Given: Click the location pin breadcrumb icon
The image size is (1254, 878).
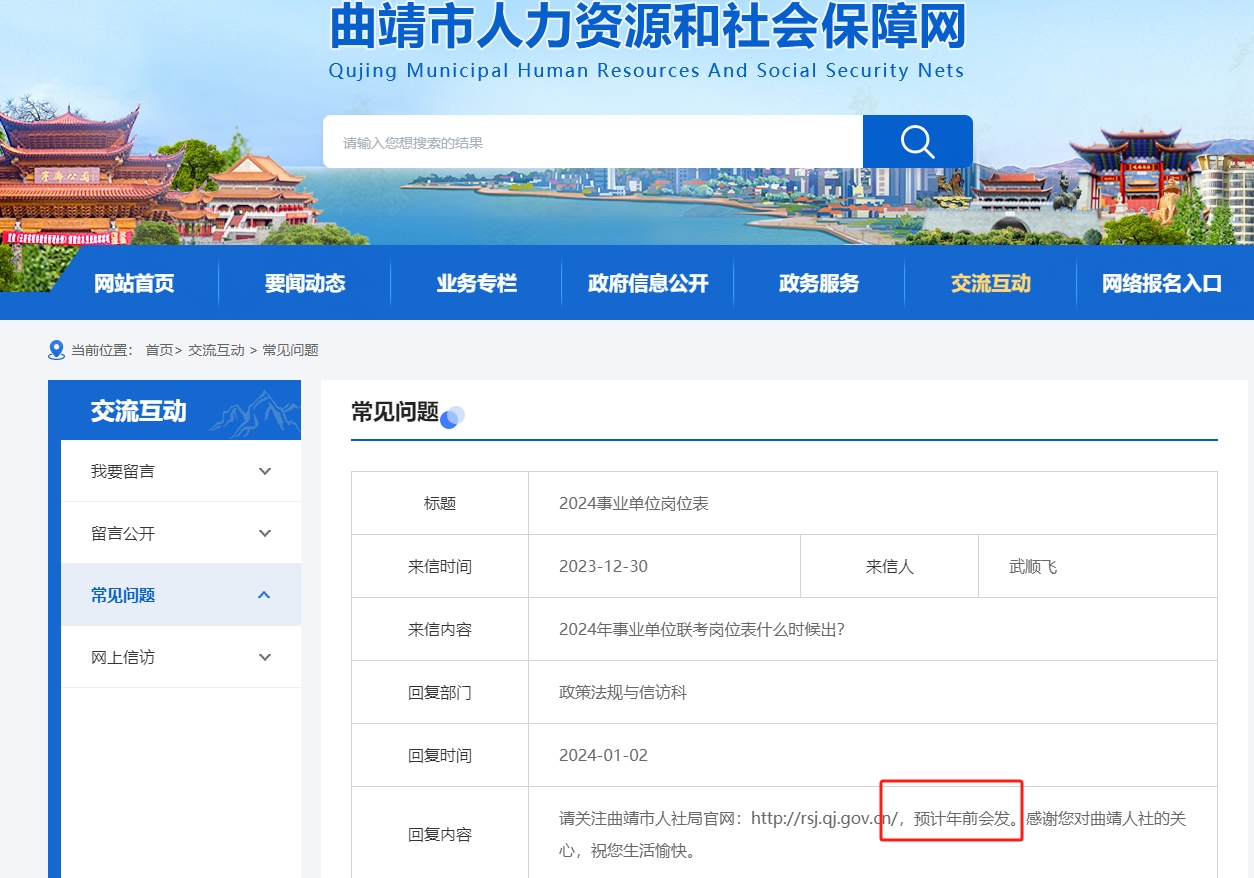Looking at the screenshot, I should (57, 350).
